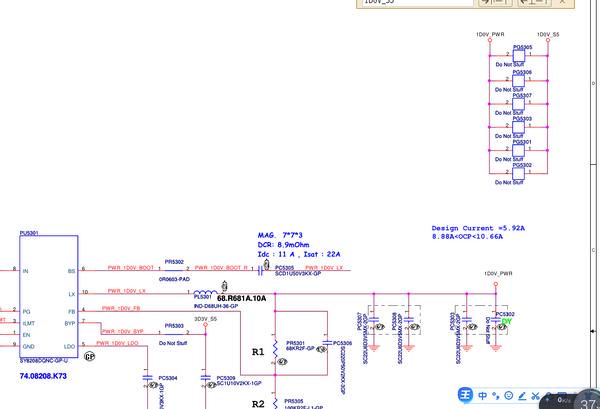Open emoji panel in the IME toolbar

pos(509,396)
